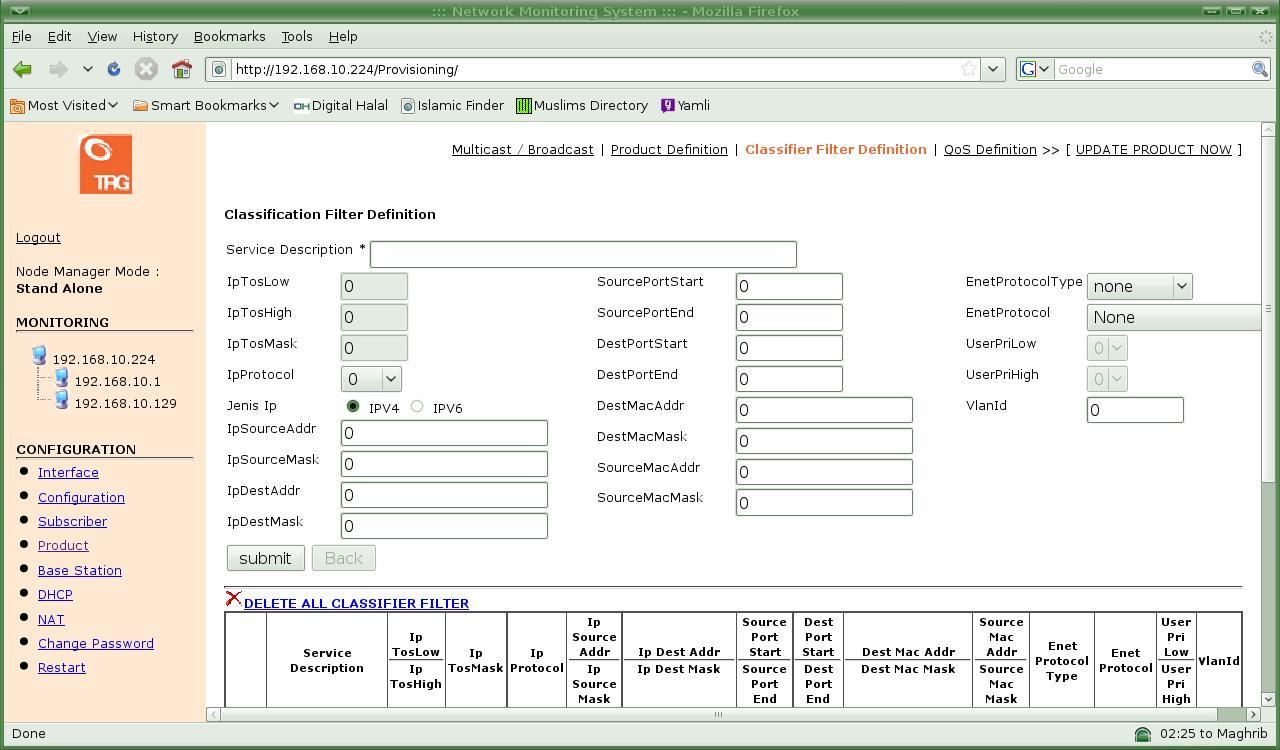Click the Google search magnifier icon
1280x750 pixels.
coord(1260,69)
